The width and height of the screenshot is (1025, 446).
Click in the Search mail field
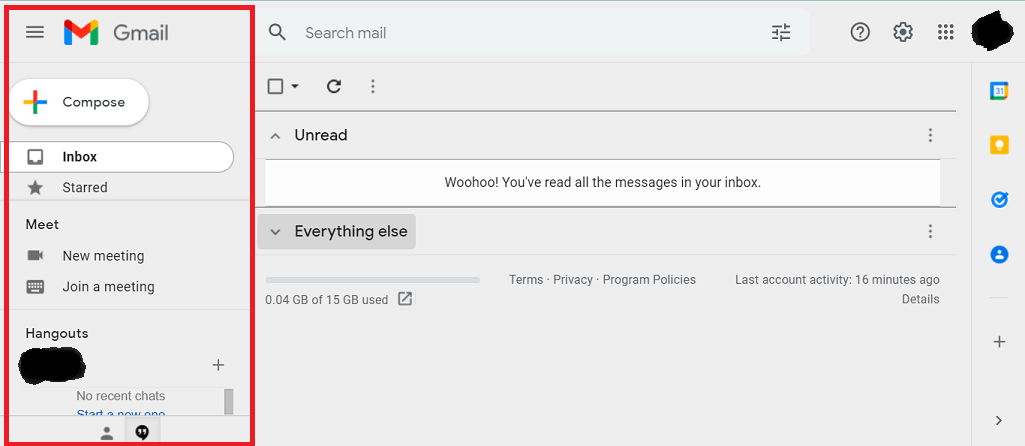pos(523,32)
